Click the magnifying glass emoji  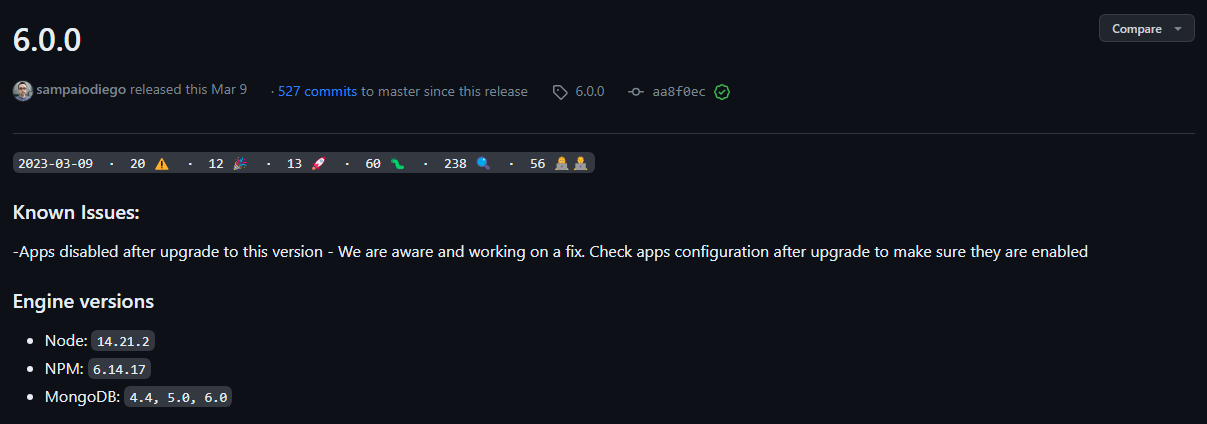(483, 164)
